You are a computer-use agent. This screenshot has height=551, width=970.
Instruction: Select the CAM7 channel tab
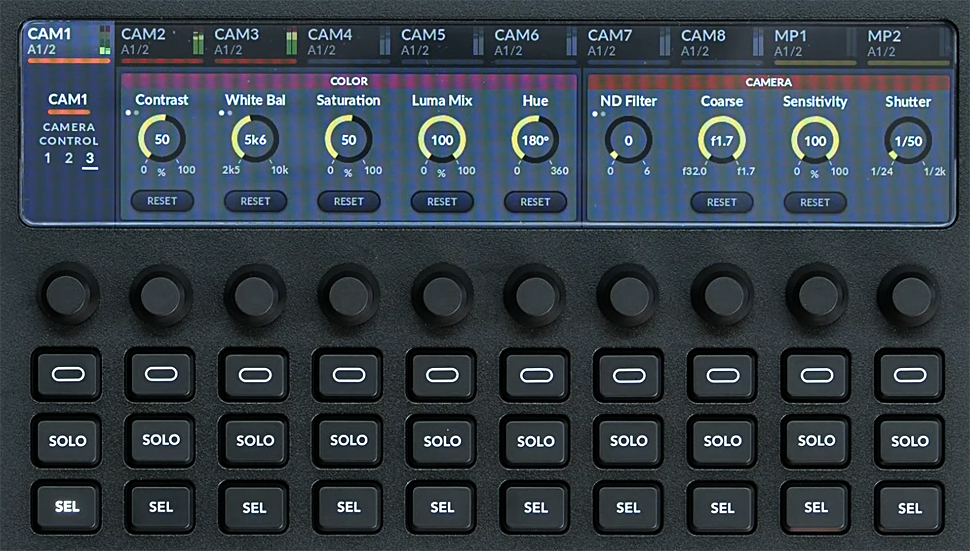click(629, 45)
